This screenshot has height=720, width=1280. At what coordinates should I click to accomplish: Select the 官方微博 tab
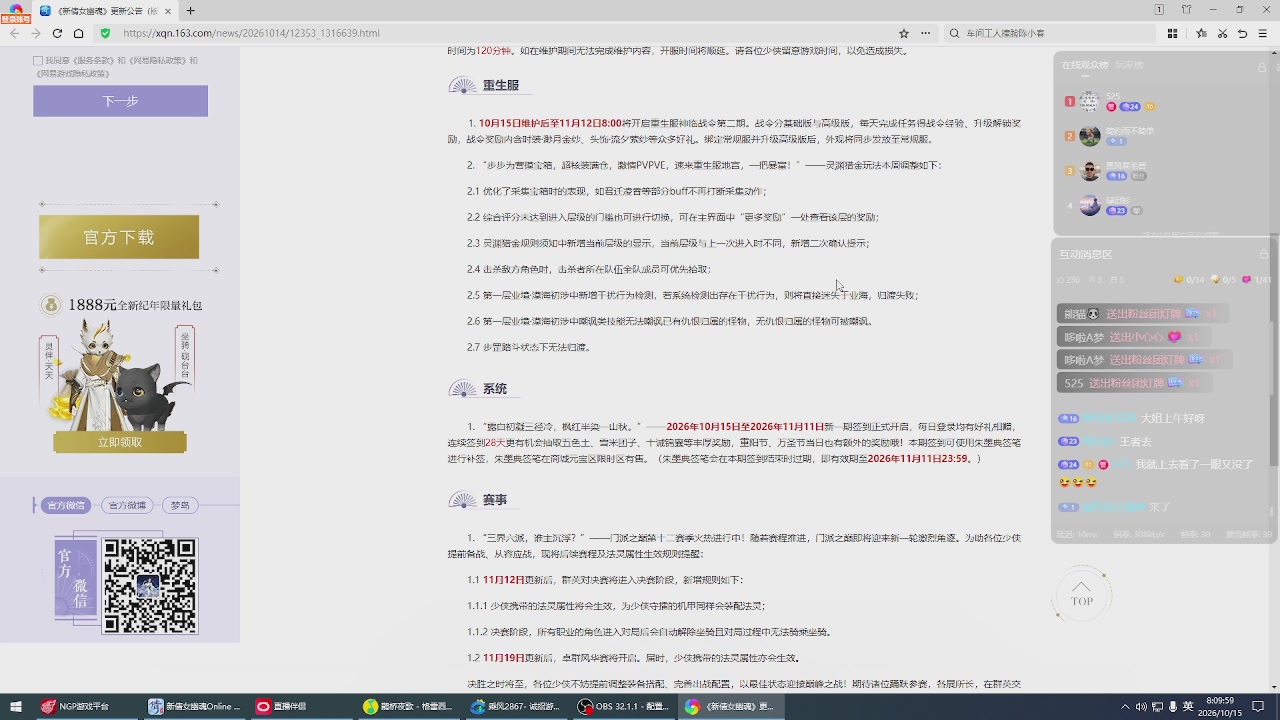[x=127, y=505]
